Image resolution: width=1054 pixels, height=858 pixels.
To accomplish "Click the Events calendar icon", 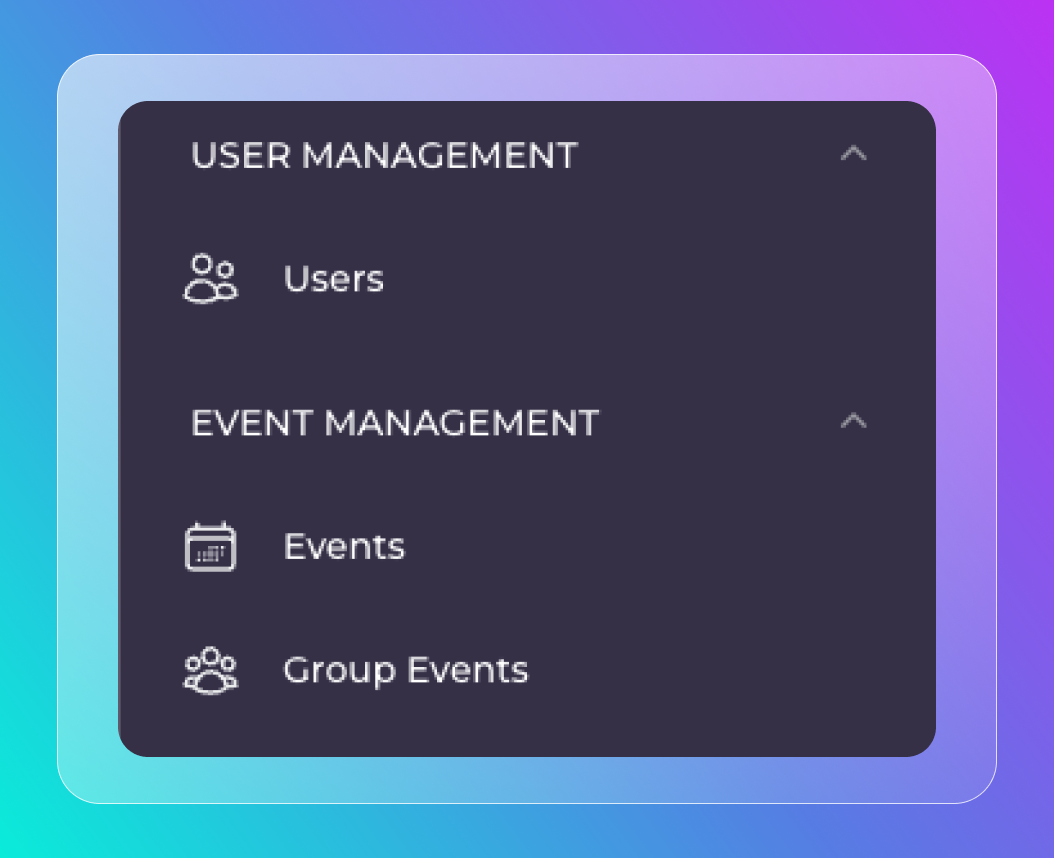I will click(x=210, y=547).
